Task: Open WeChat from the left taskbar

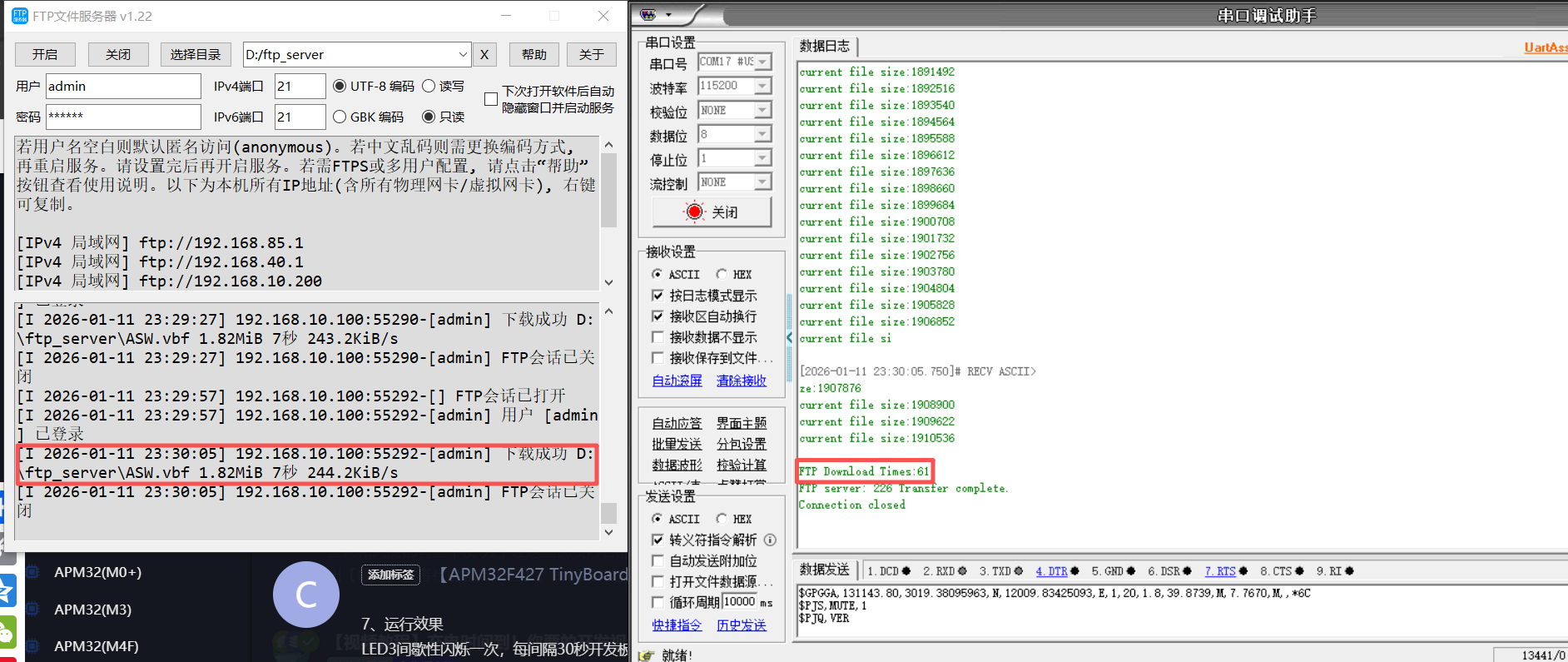Action: tap(7, 633)
